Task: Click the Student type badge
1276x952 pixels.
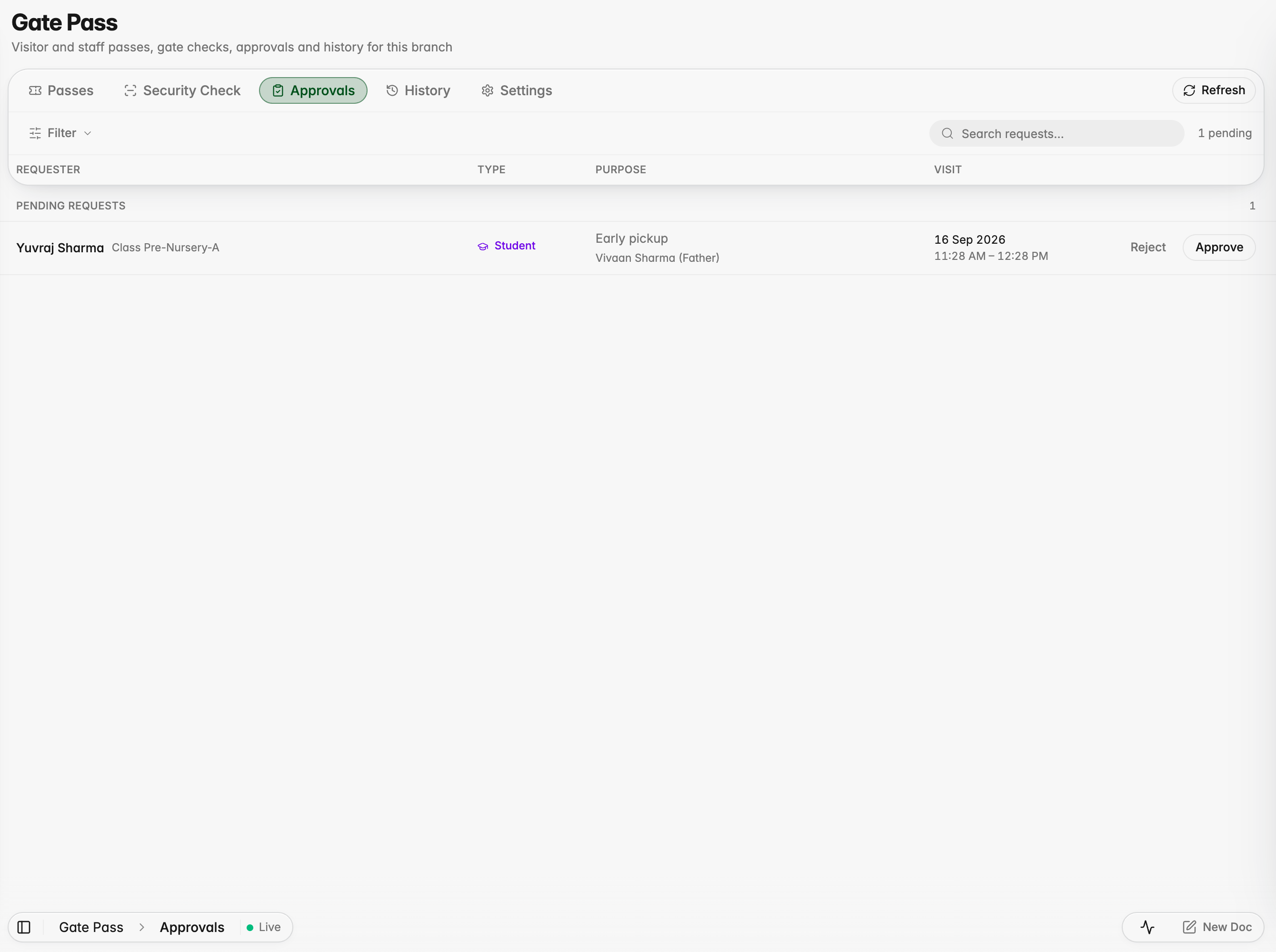Action: click(507, 246)
